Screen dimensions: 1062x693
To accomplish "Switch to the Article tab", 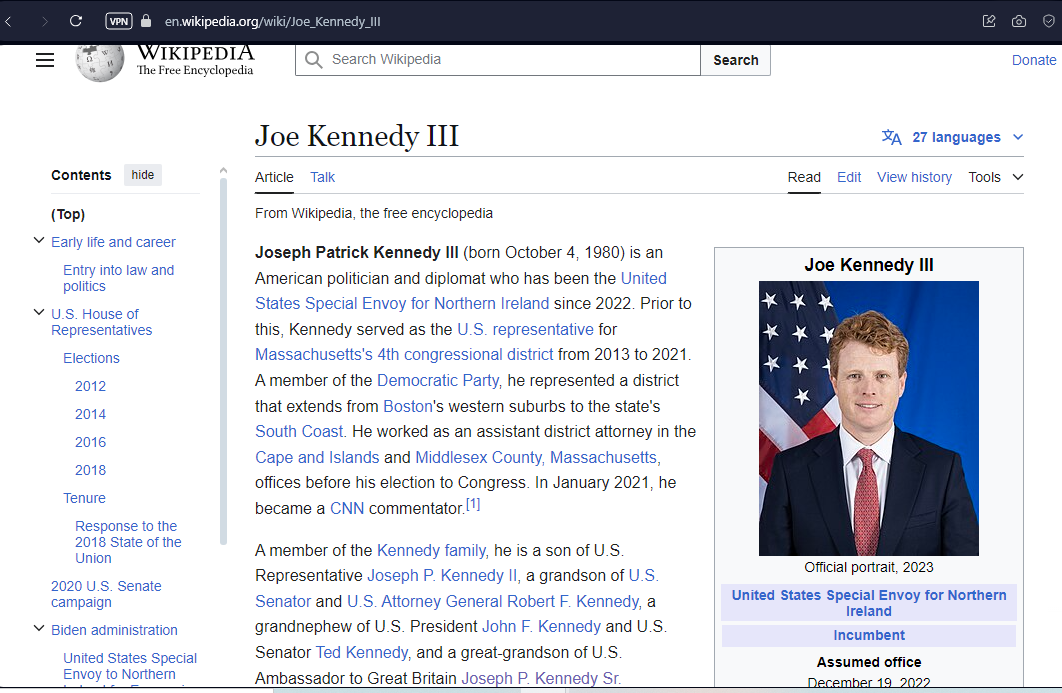I will pos(274,177).
